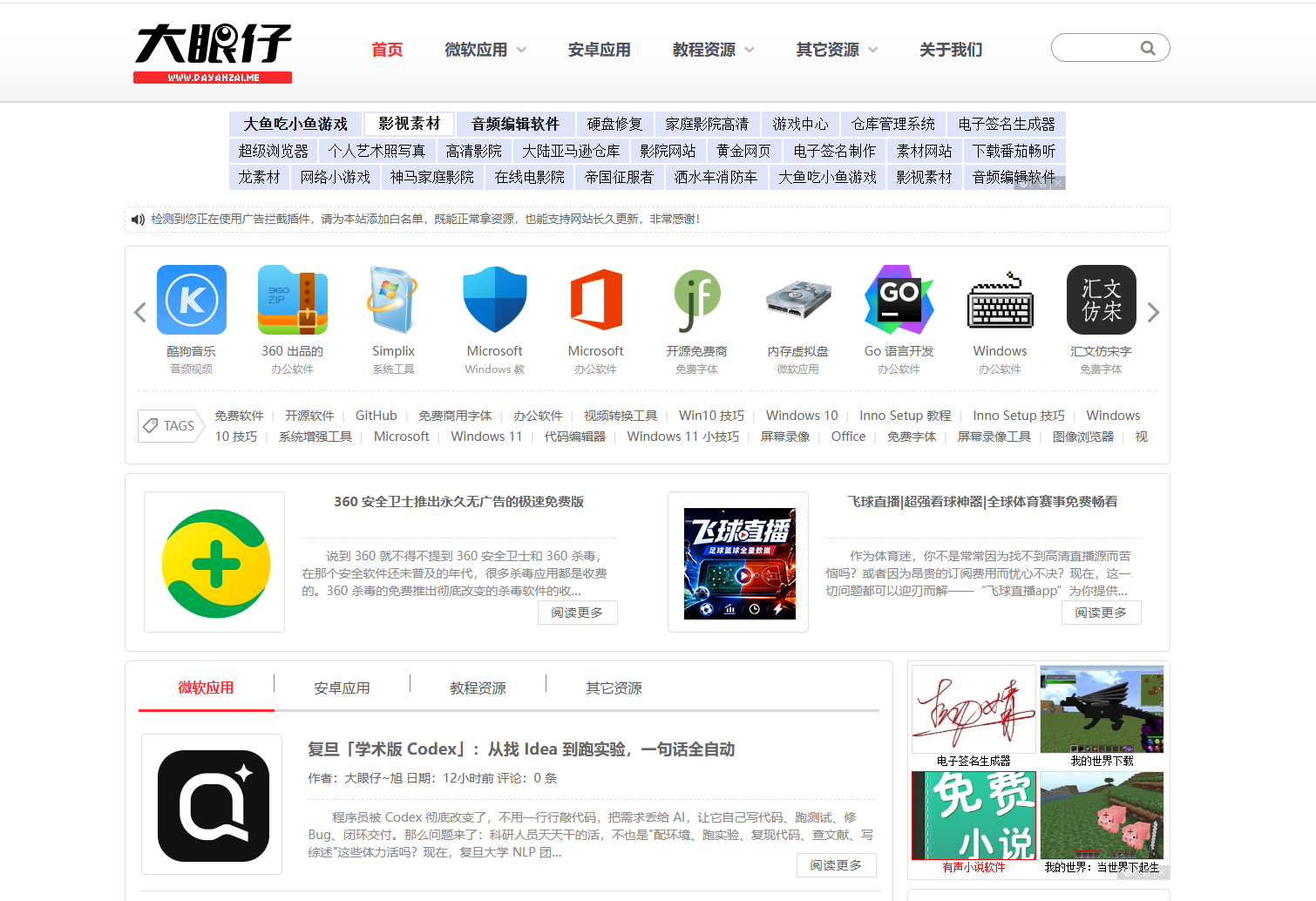The width and height of the screenshot is (1316, 901).
Task: Go to 首页 in the navigation
Action: point(387,50)
